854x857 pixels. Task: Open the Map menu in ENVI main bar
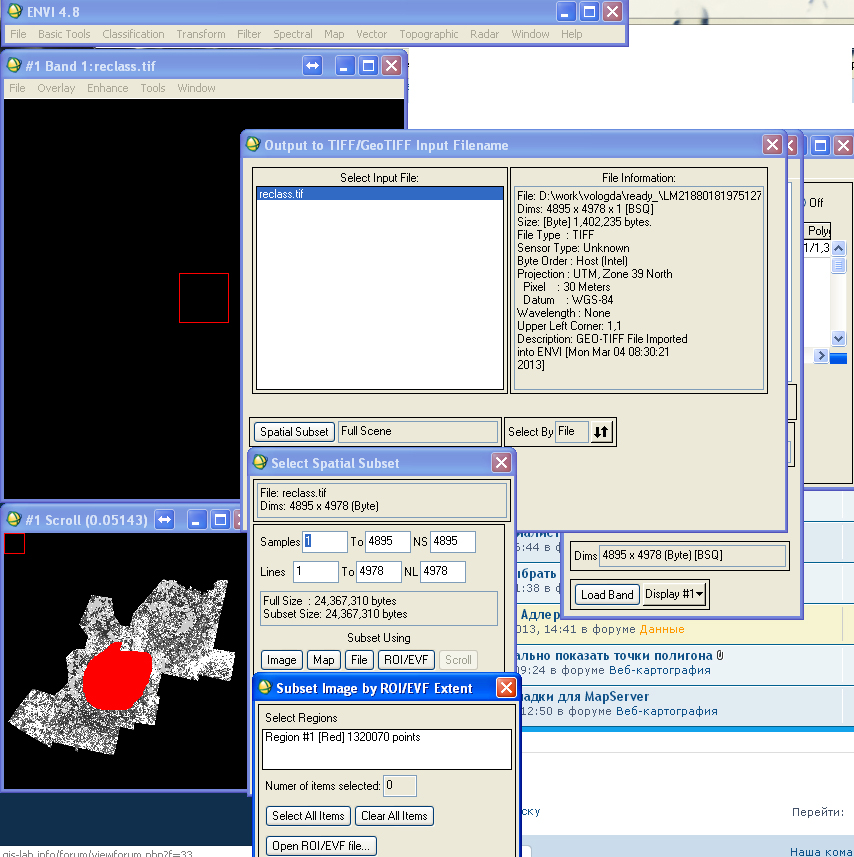[x=334, y=34]
